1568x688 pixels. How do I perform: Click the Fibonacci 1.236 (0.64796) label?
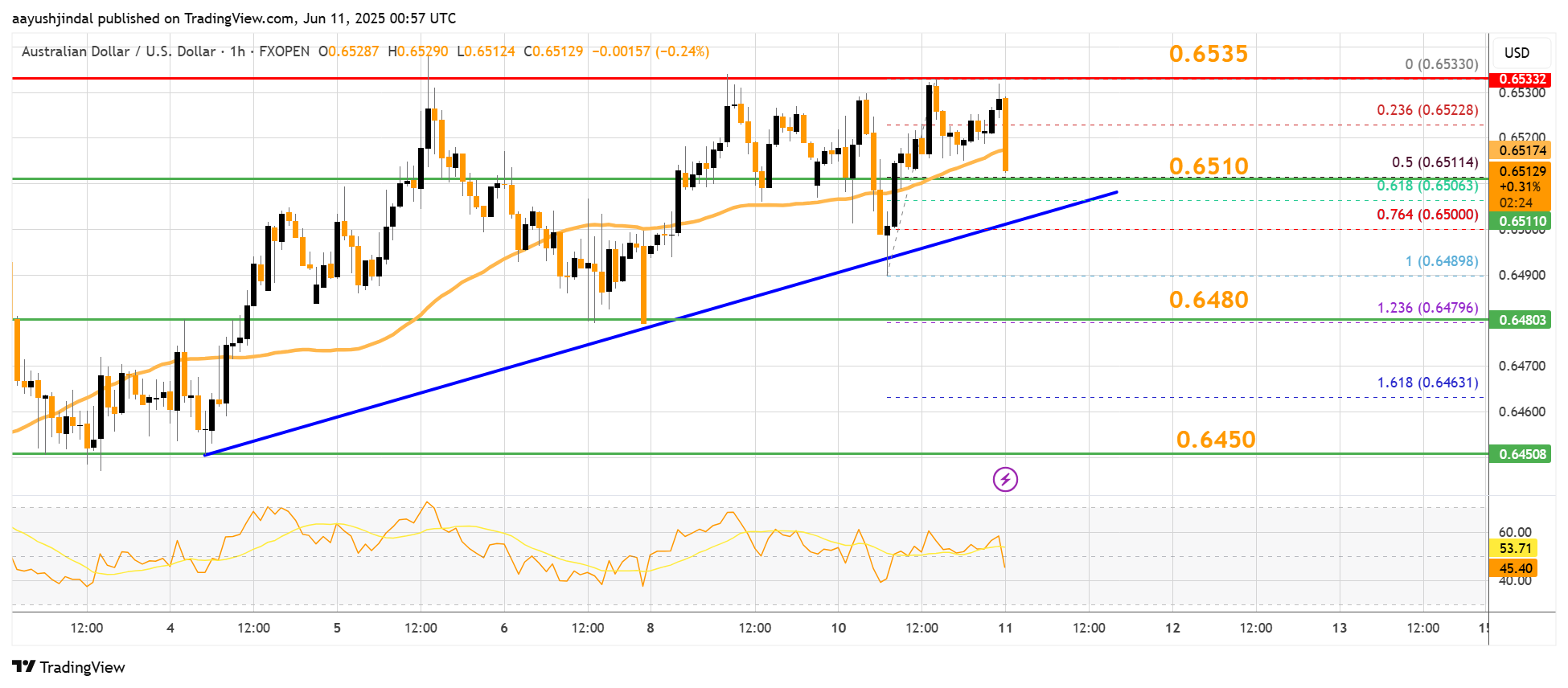(x=1427, y=308)
